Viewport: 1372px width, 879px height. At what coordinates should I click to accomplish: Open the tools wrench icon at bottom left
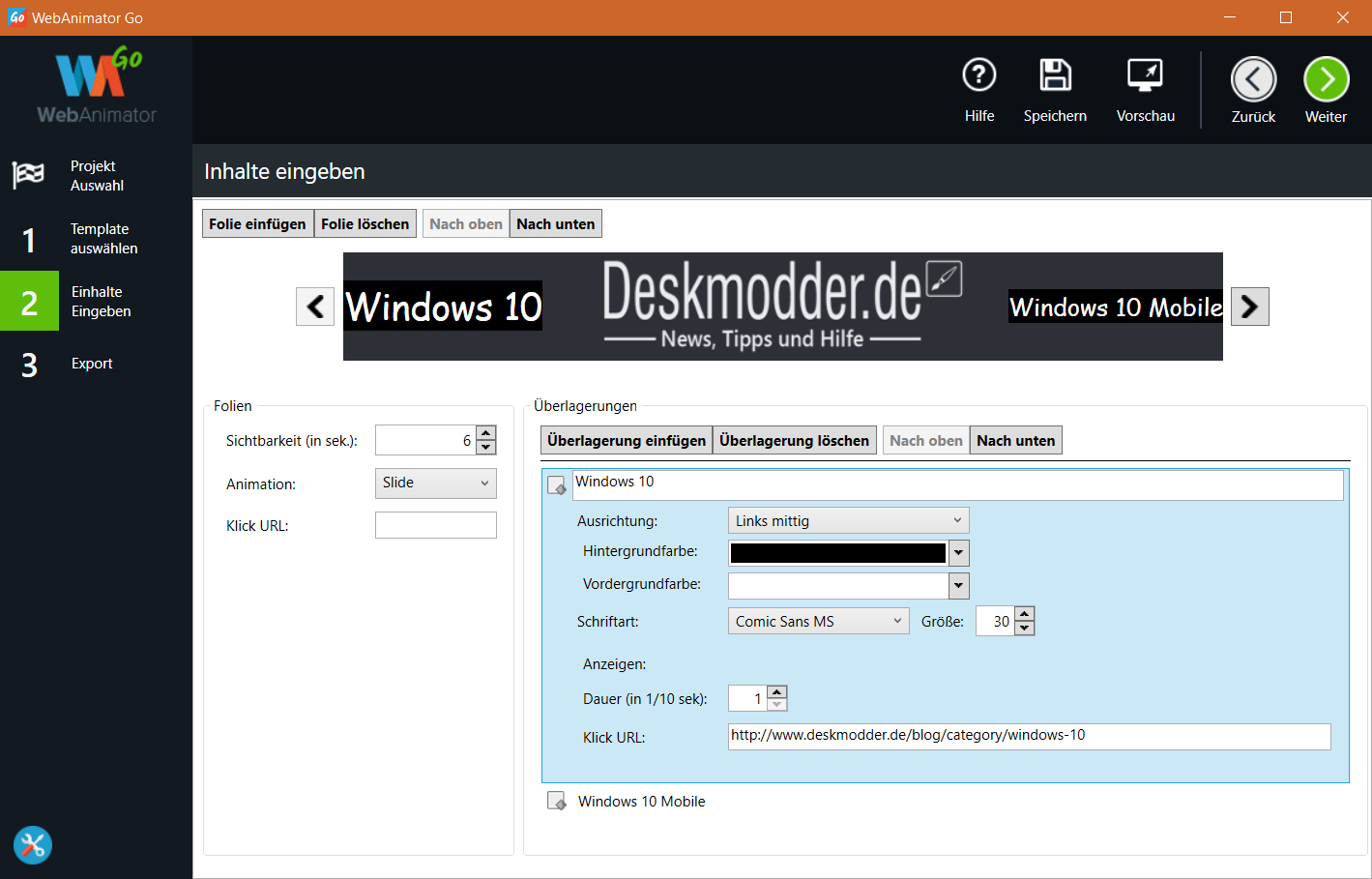[33, 845]
